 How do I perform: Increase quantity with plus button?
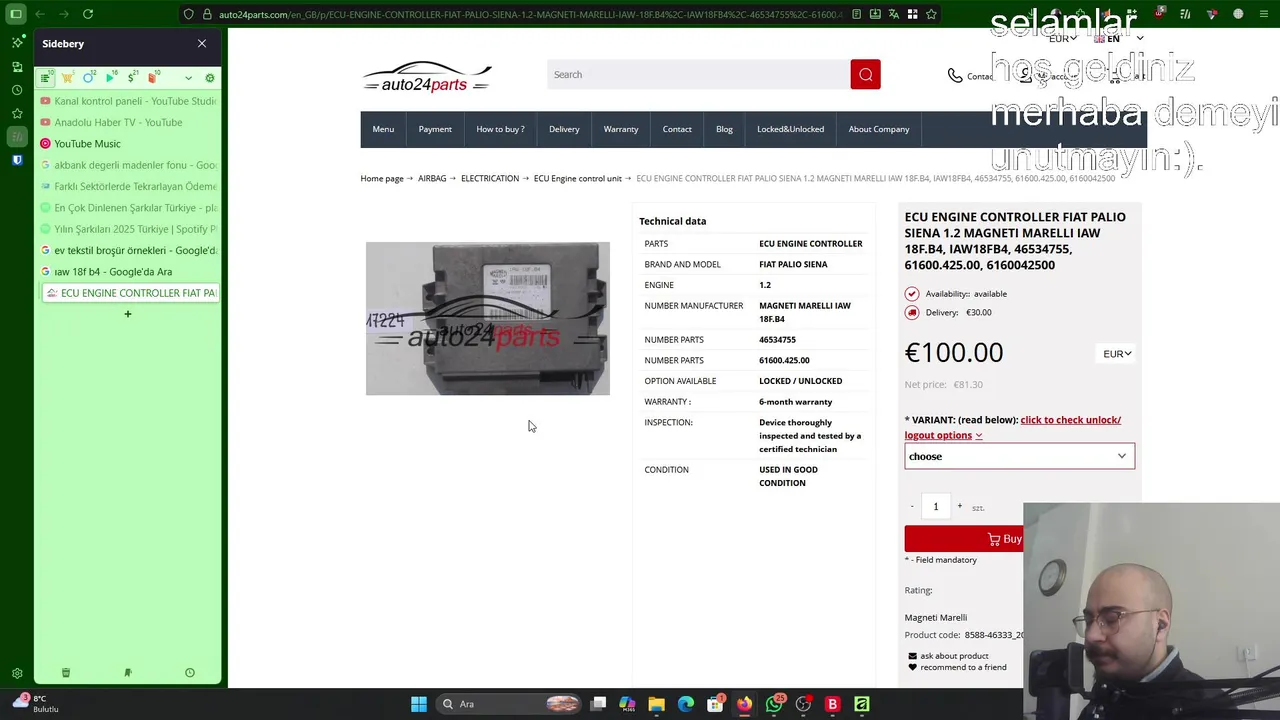click(x=960, y=506)
